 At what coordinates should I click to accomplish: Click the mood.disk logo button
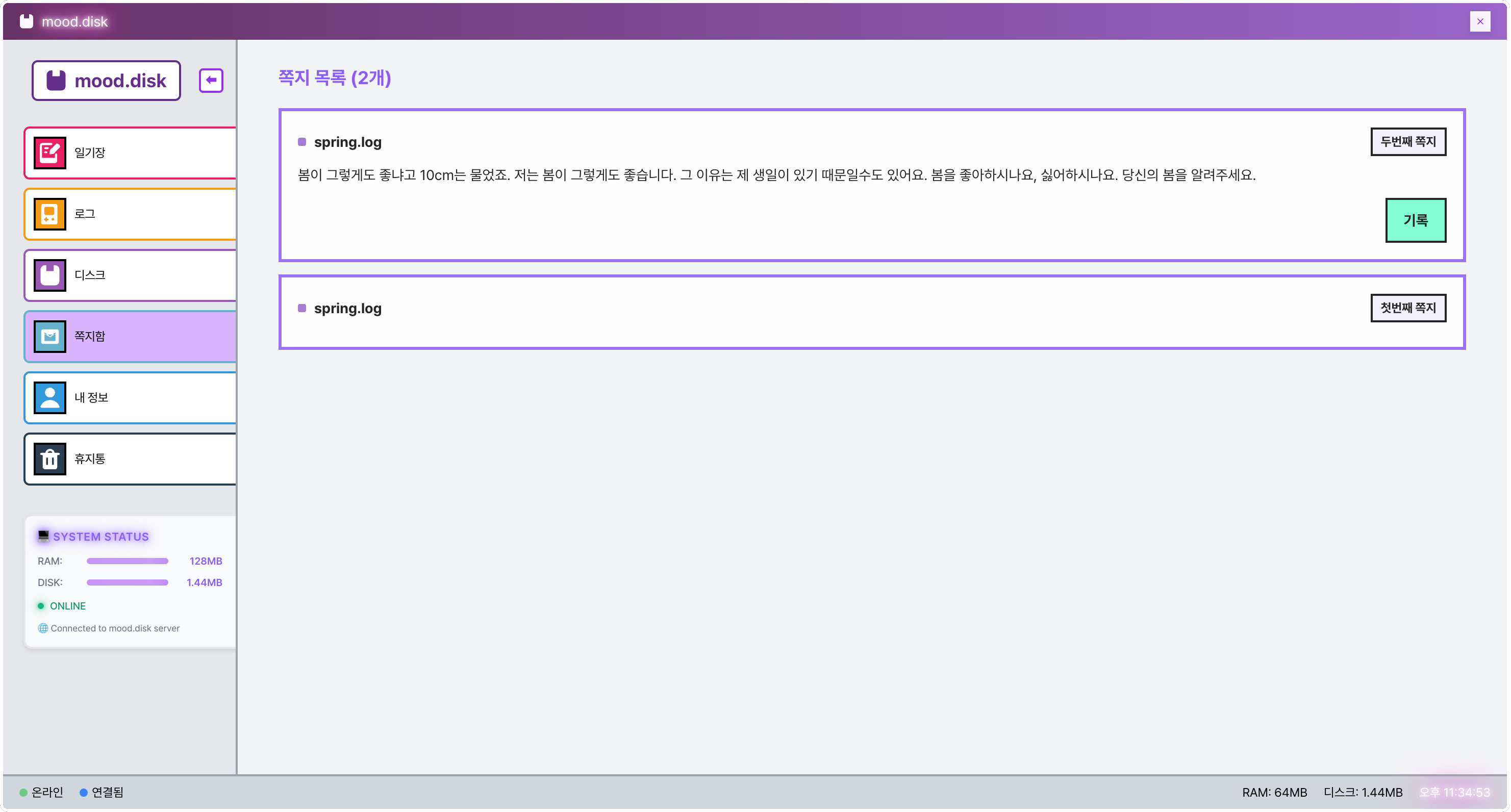106,80
